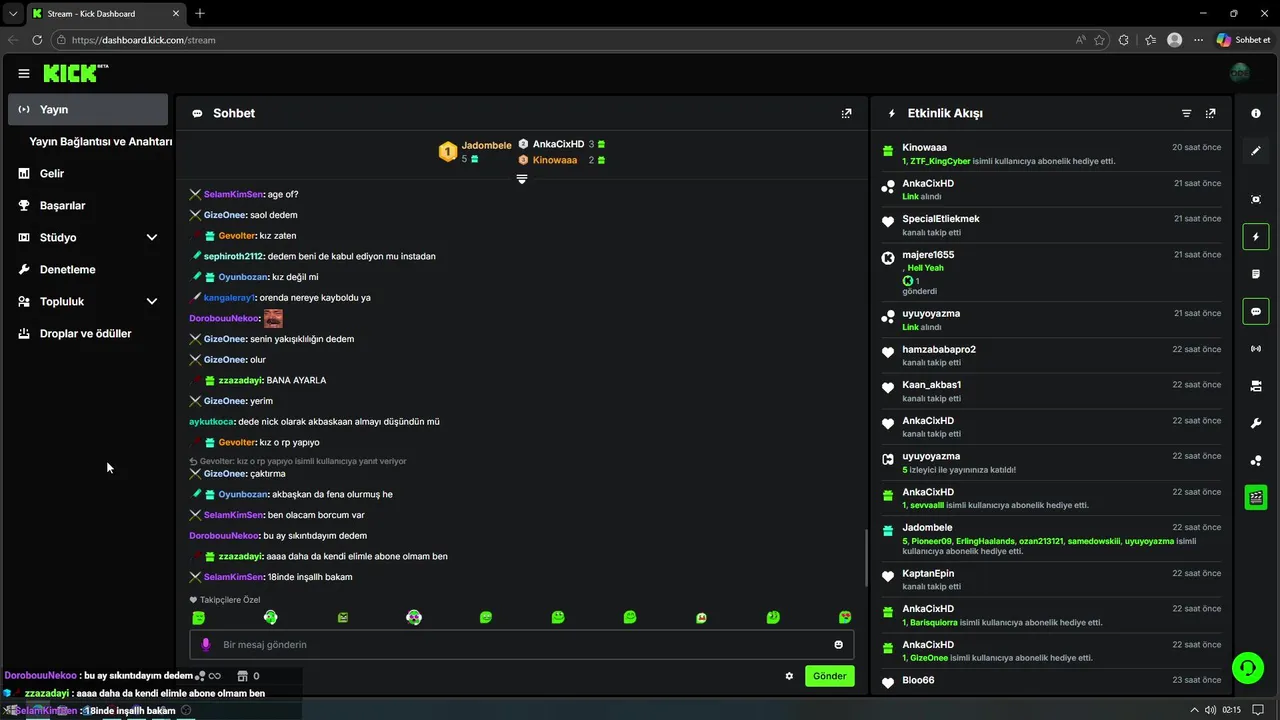The width and height of the screenshot is (1280, 720).
Task: Click SpecialEtliekmek in activity feed
Action: pos(941,219)
